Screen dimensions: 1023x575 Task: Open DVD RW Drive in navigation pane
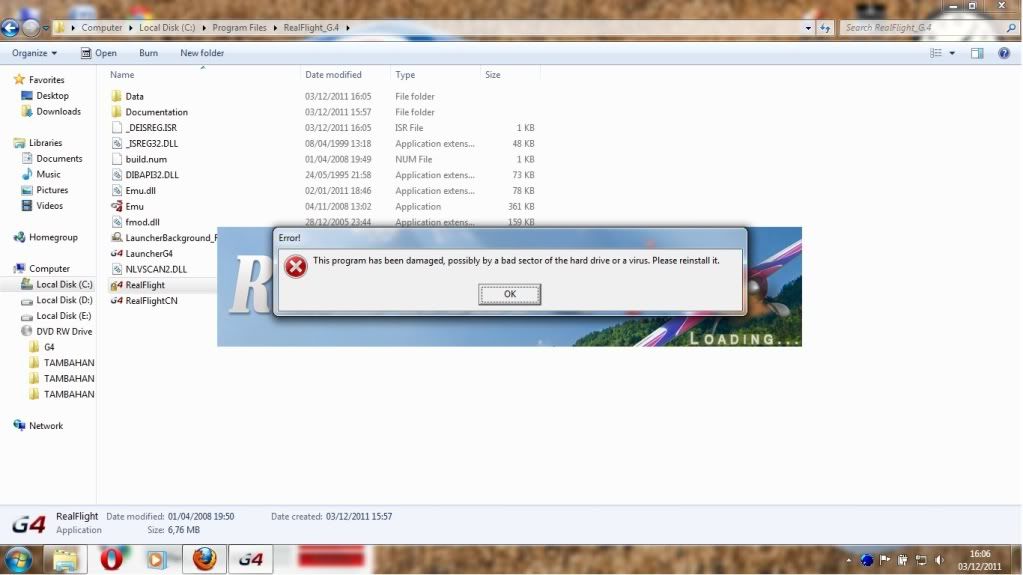(64, 332)
